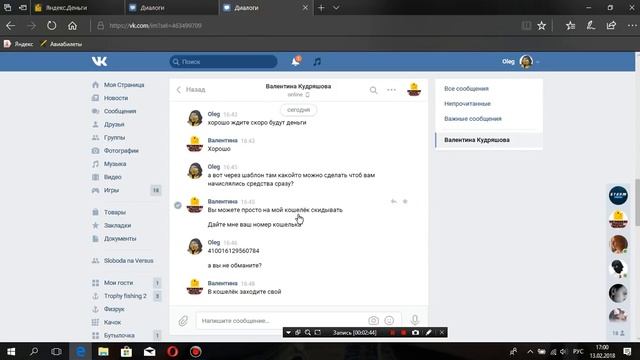Open Музыка in the sidebar
Screen dimensions: 640x360
115,164
